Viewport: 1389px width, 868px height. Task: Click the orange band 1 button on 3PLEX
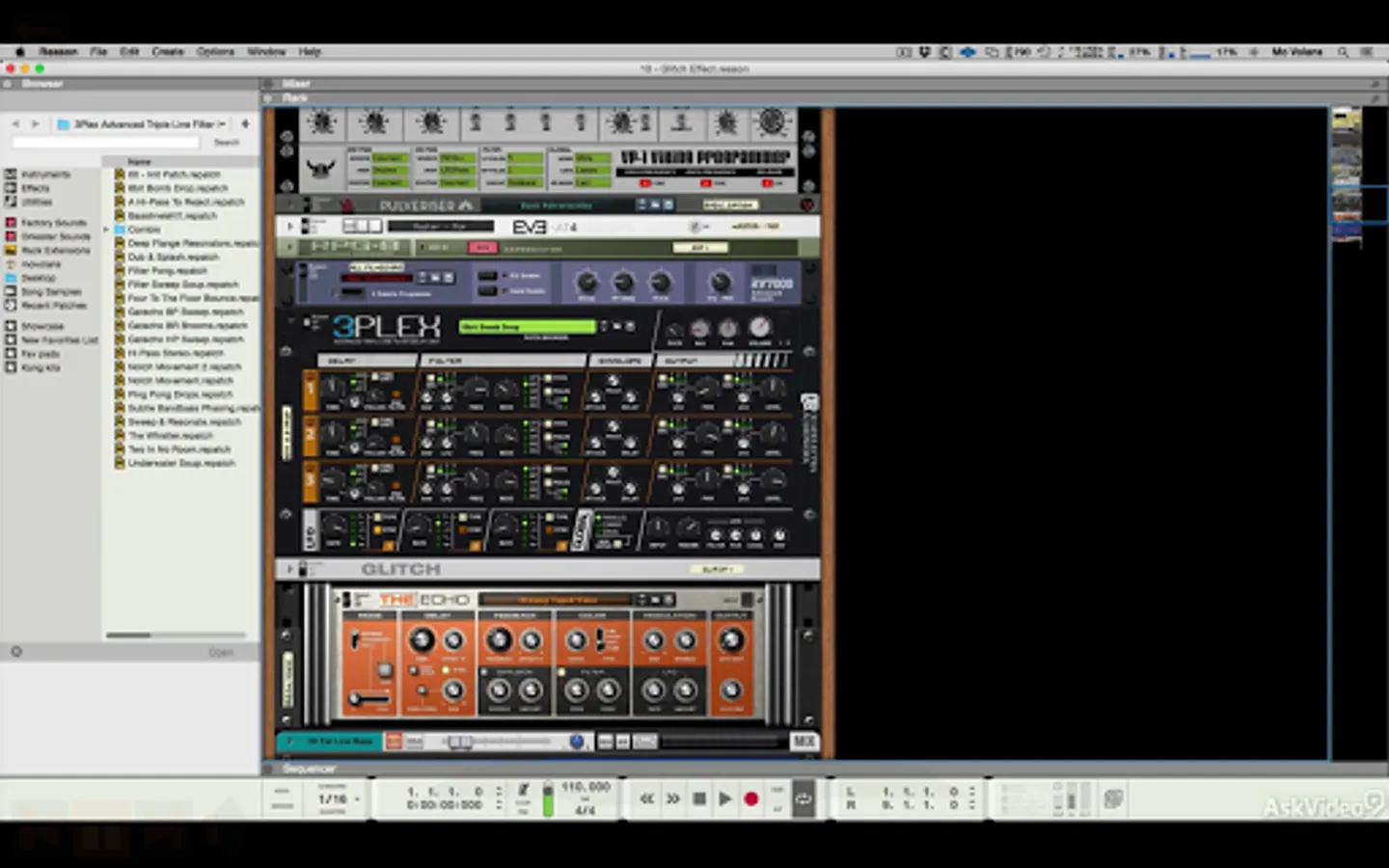tap(311, 392)
